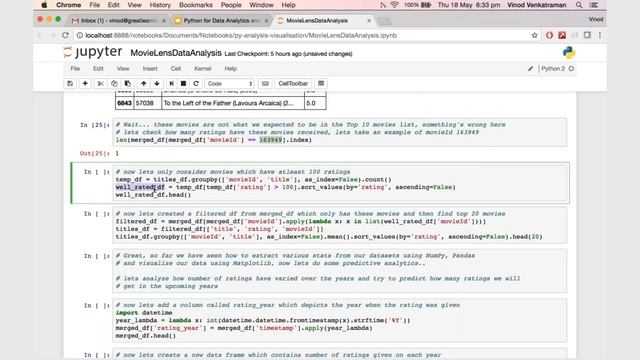The width and height of the screenshot is (640, 360).
Task: Click the toolbar icon after CellToolbar
Action: [321, 83]
